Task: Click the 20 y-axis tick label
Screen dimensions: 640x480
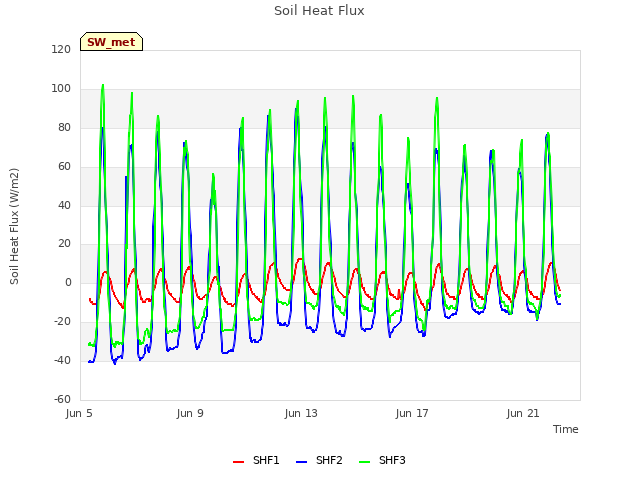Action: point(64,244)
